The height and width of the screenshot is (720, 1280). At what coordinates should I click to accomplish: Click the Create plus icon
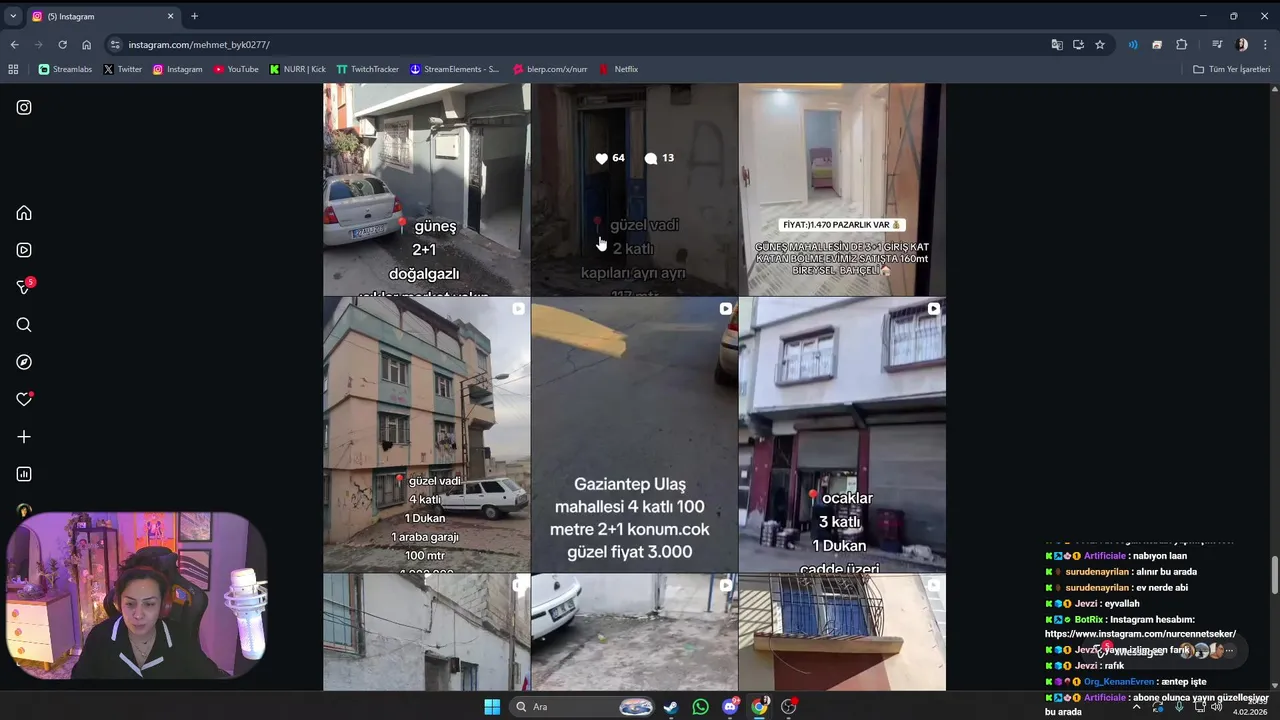point(24,437)
